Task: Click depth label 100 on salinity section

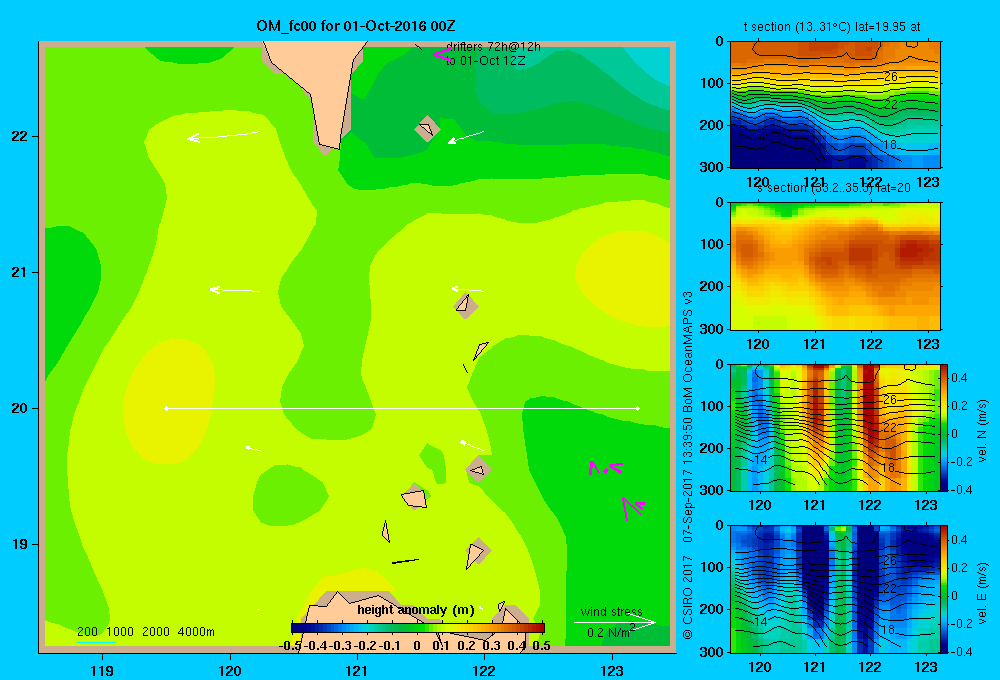Action: [714, 244]
